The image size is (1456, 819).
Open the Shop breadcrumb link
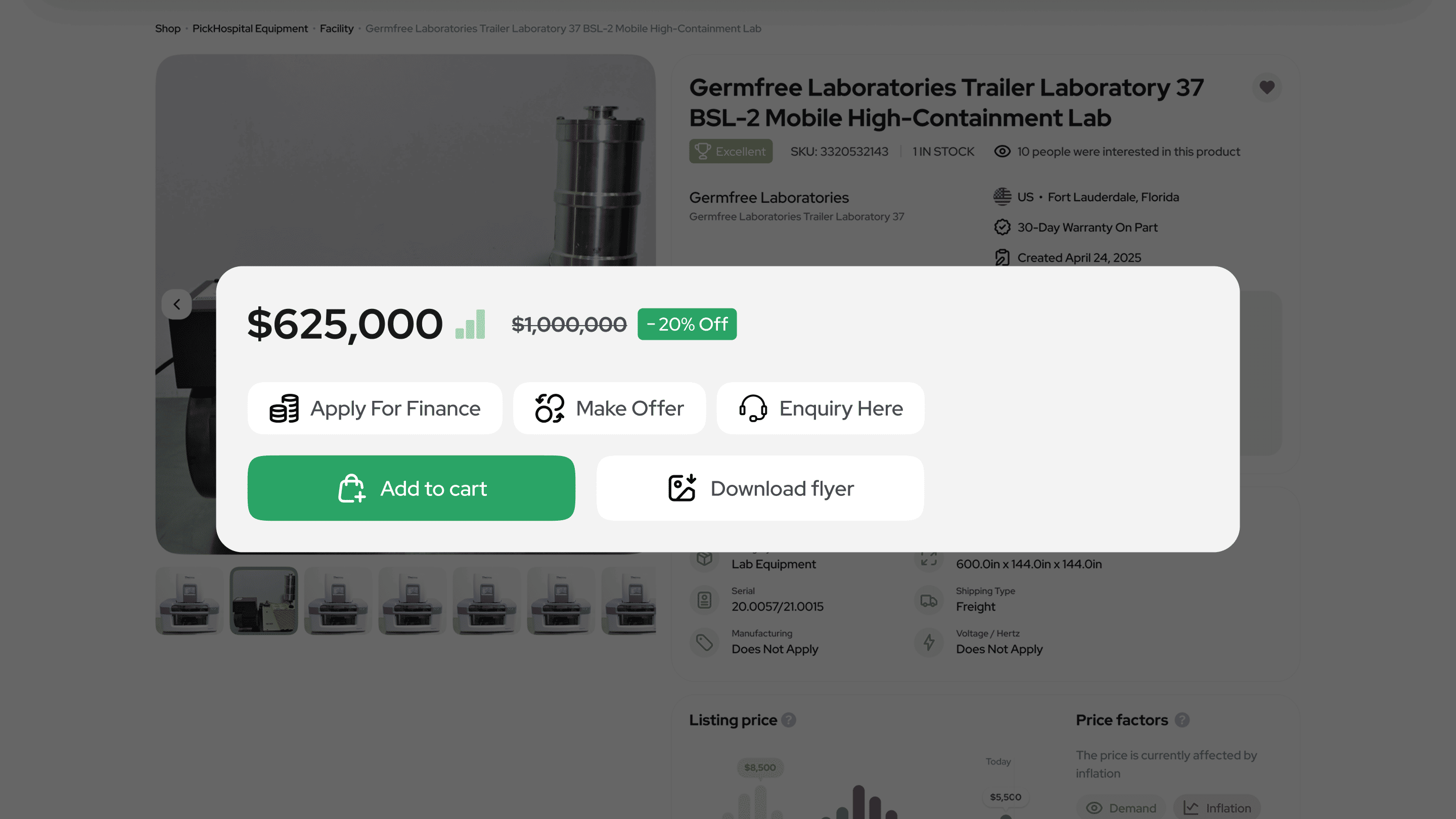168,29
